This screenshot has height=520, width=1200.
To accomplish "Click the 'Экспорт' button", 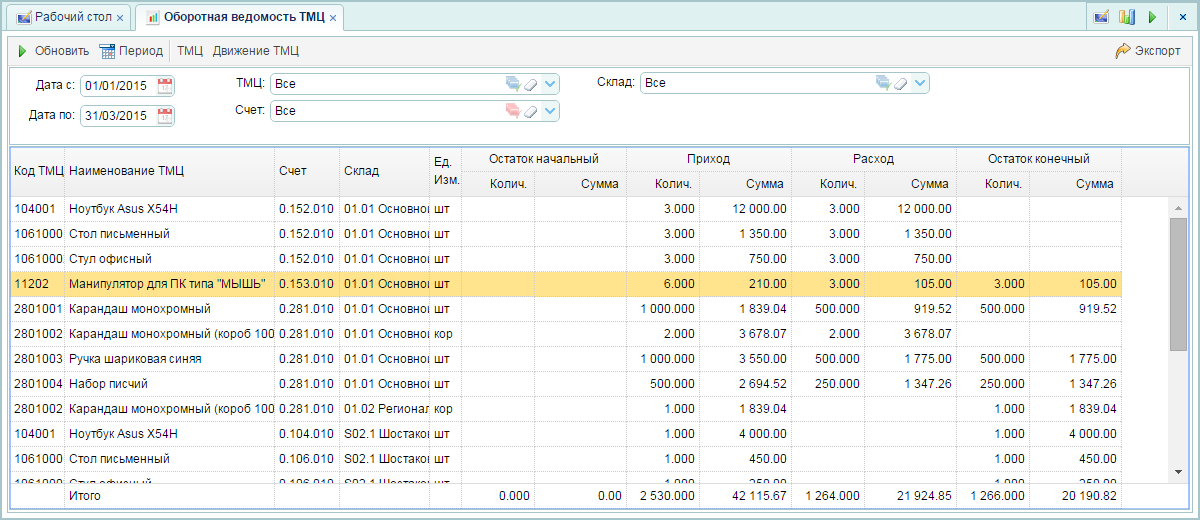I will point(1148,50).
